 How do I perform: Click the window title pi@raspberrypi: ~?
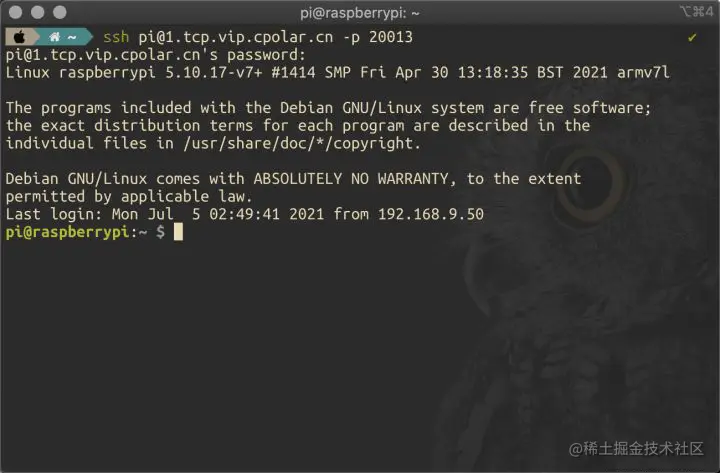click(x=360, y=13)
